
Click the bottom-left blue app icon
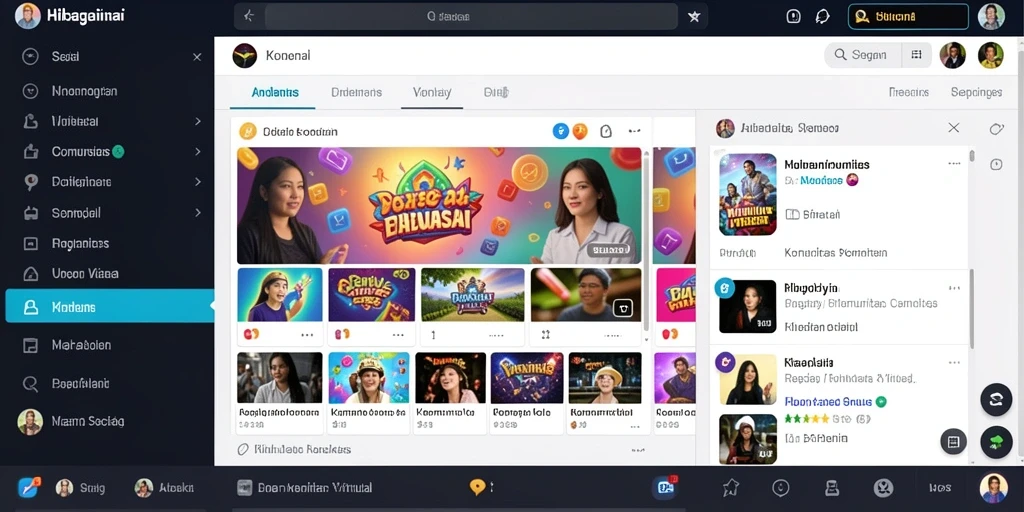(x=29, y=487)
